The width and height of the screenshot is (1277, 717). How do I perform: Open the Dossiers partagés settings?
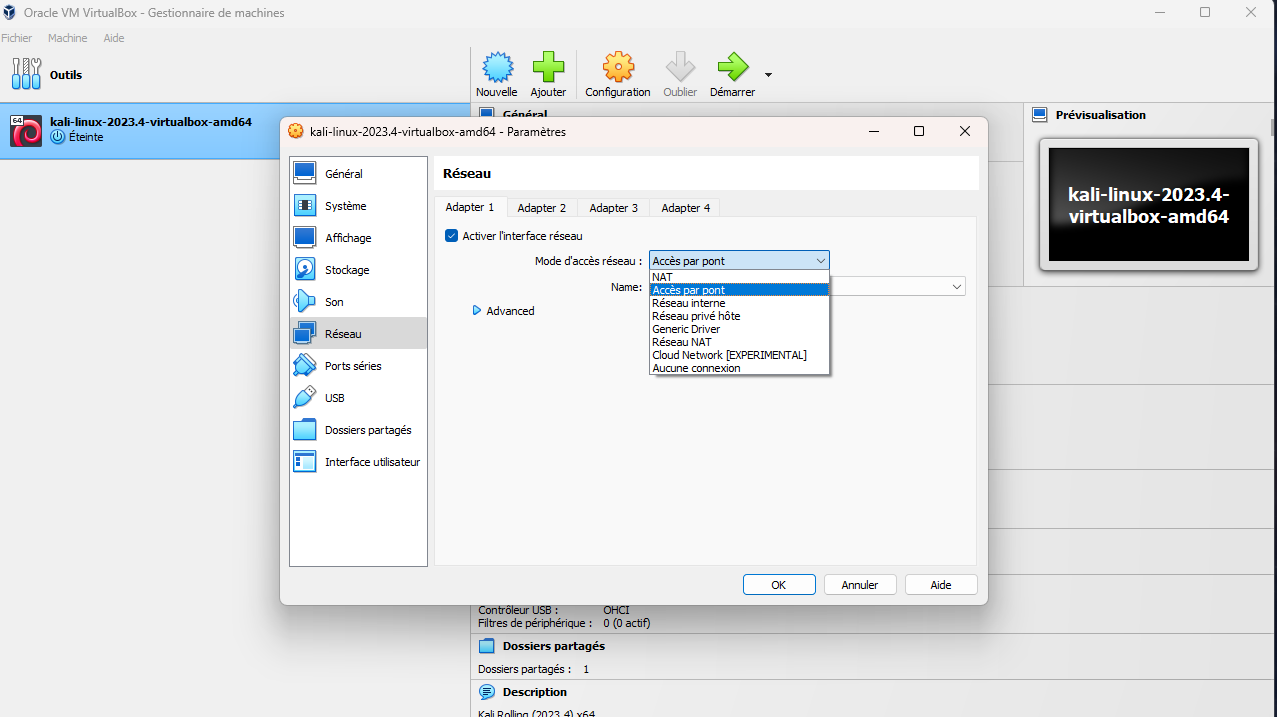367,430
